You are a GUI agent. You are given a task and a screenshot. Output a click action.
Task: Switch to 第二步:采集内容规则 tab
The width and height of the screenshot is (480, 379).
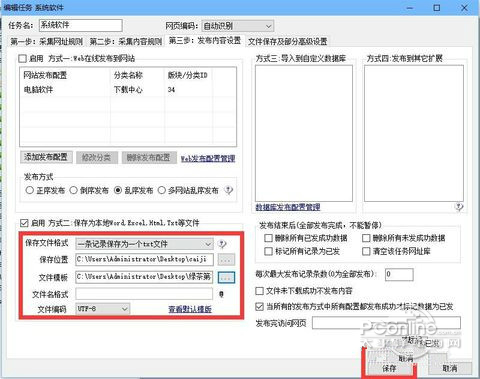(125, 42)
